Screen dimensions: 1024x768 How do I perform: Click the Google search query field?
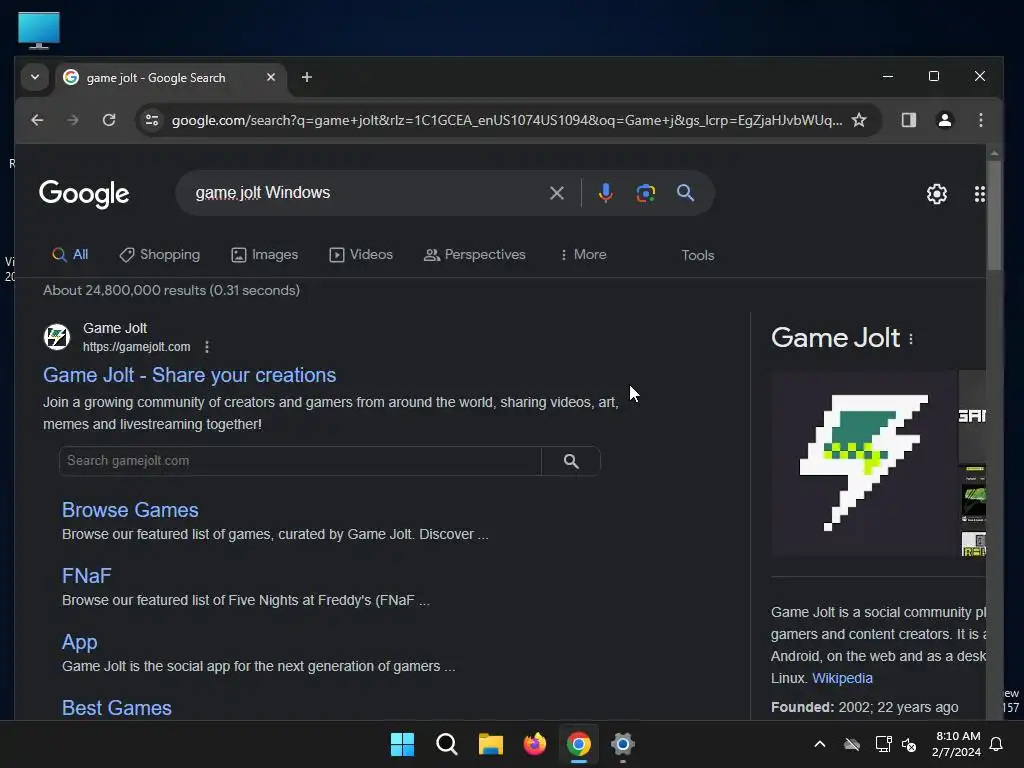(x=366, y=193)
